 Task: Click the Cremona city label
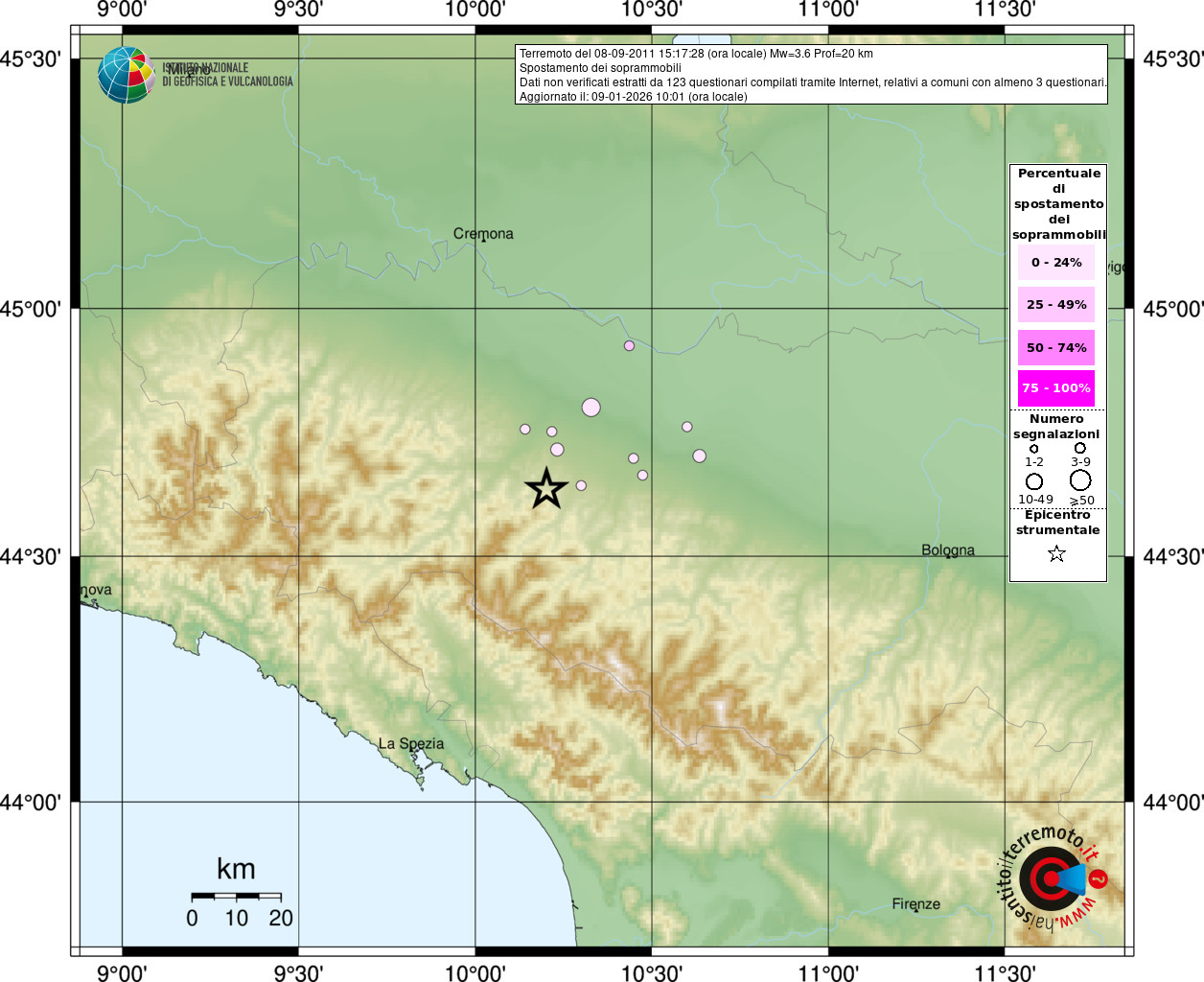[x=483, y=234]
